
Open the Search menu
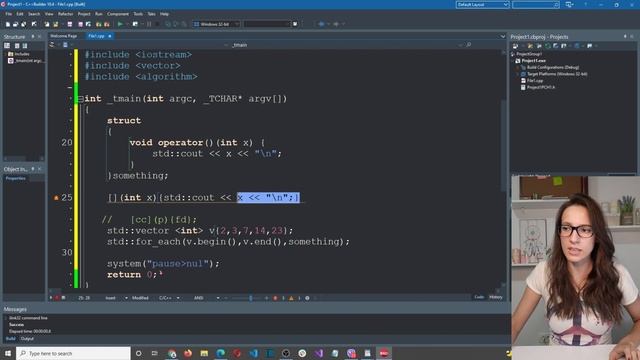click(x=34, y=14)
